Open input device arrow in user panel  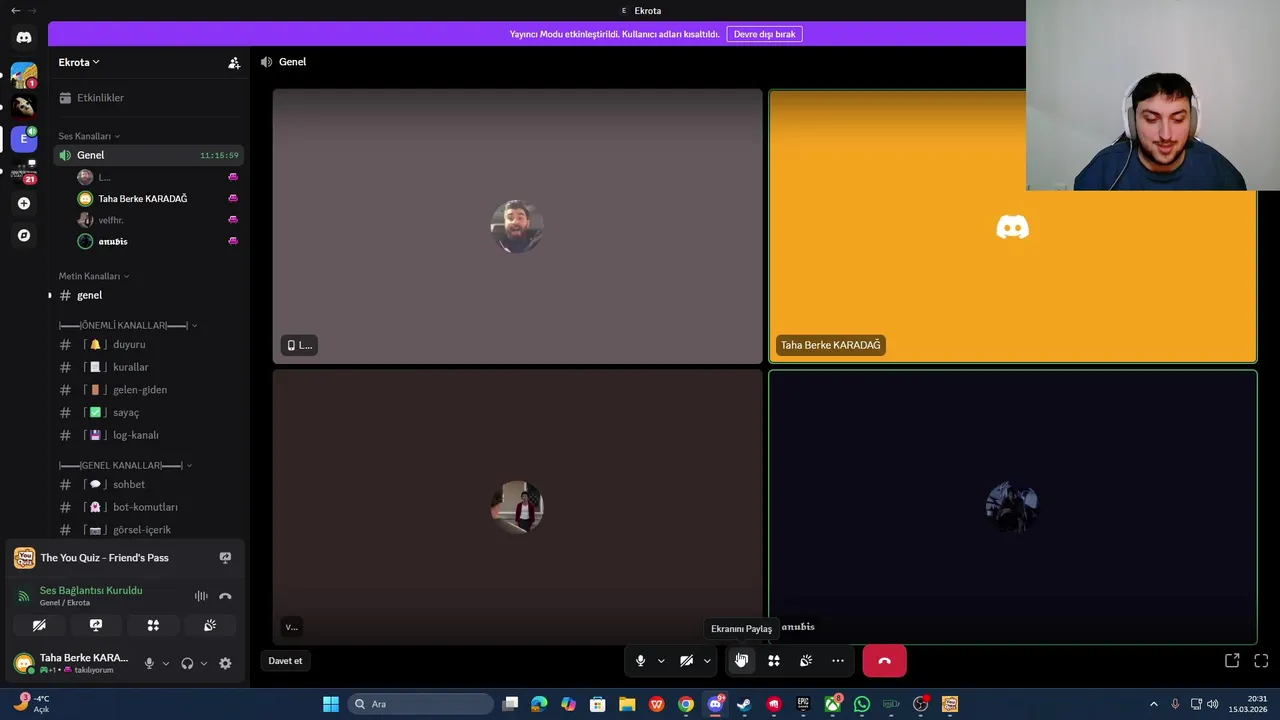point(166,663)
